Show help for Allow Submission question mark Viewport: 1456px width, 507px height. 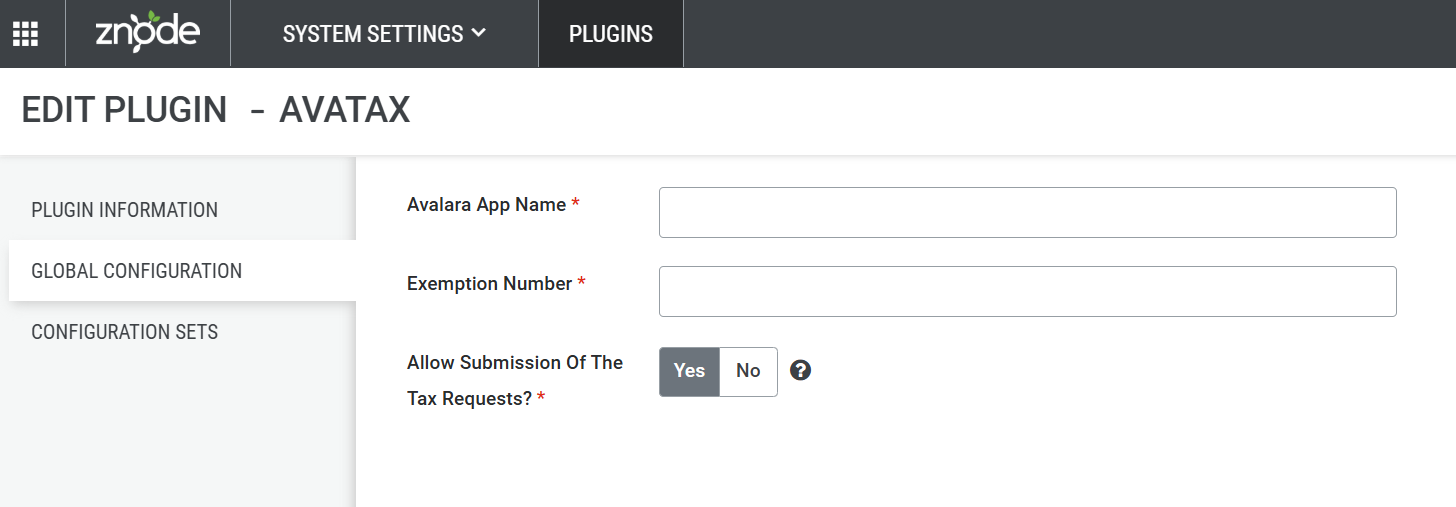(x=800, y=370)
